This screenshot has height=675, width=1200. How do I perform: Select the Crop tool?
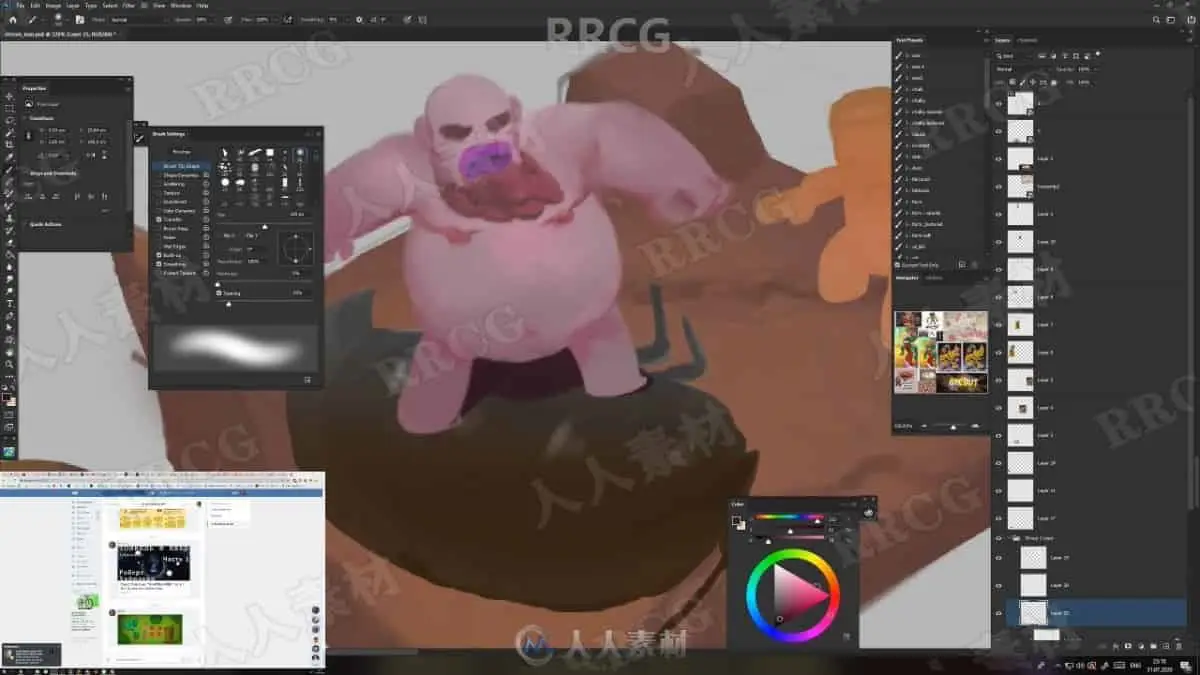tap(9, 144)
